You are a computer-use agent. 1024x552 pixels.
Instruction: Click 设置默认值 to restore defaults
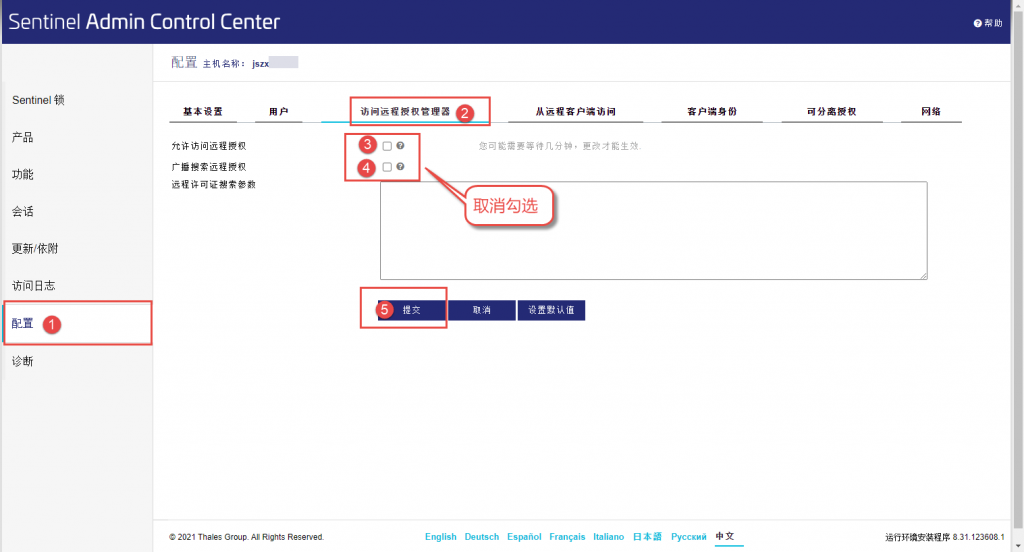(x=551, y=311)
